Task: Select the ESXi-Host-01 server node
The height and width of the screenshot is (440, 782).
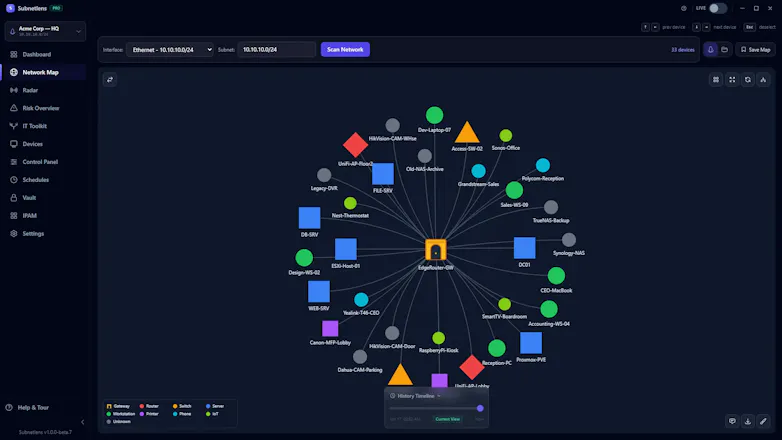Action: (x=346, y=249)
